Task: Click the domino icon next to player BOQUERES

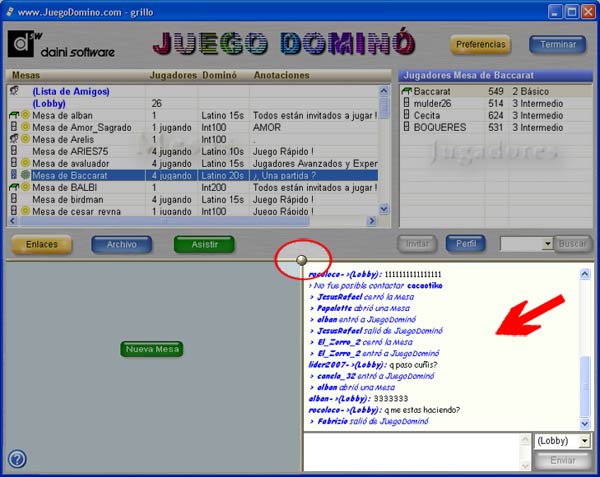Action: click(x=406, y=127)
